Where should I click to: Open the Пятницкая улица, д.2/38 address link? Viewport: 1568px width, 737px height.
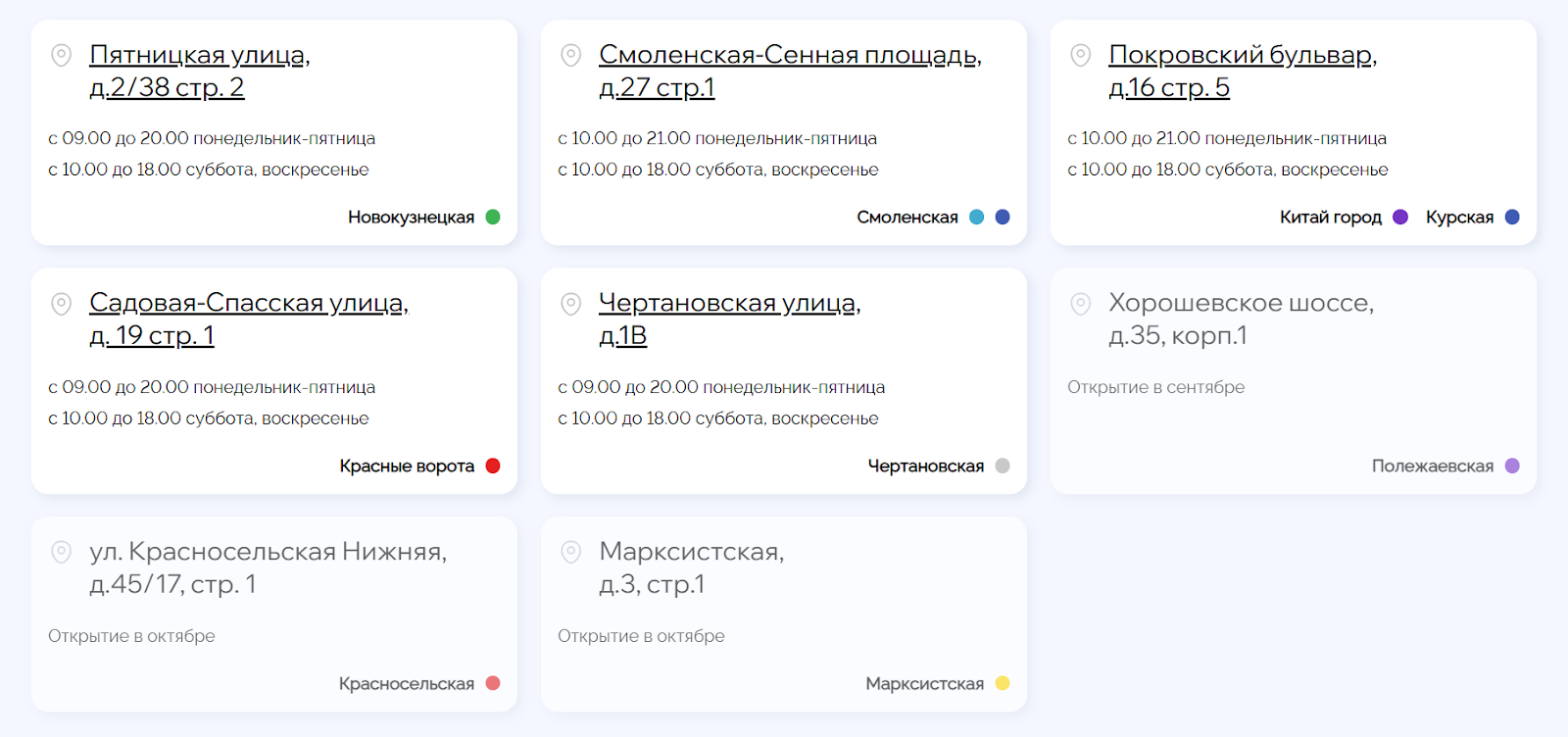click(200, 71)
